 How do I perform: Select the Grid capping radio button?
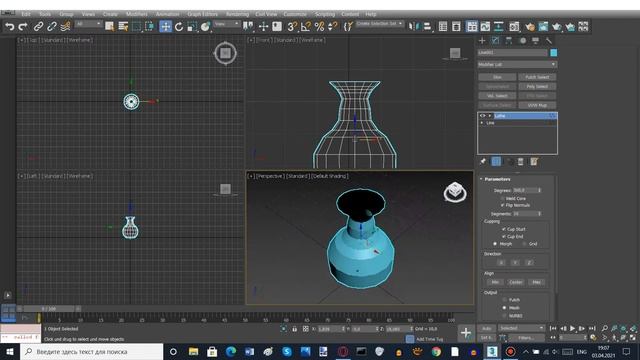pyautogui.click(x=524, y=244)
